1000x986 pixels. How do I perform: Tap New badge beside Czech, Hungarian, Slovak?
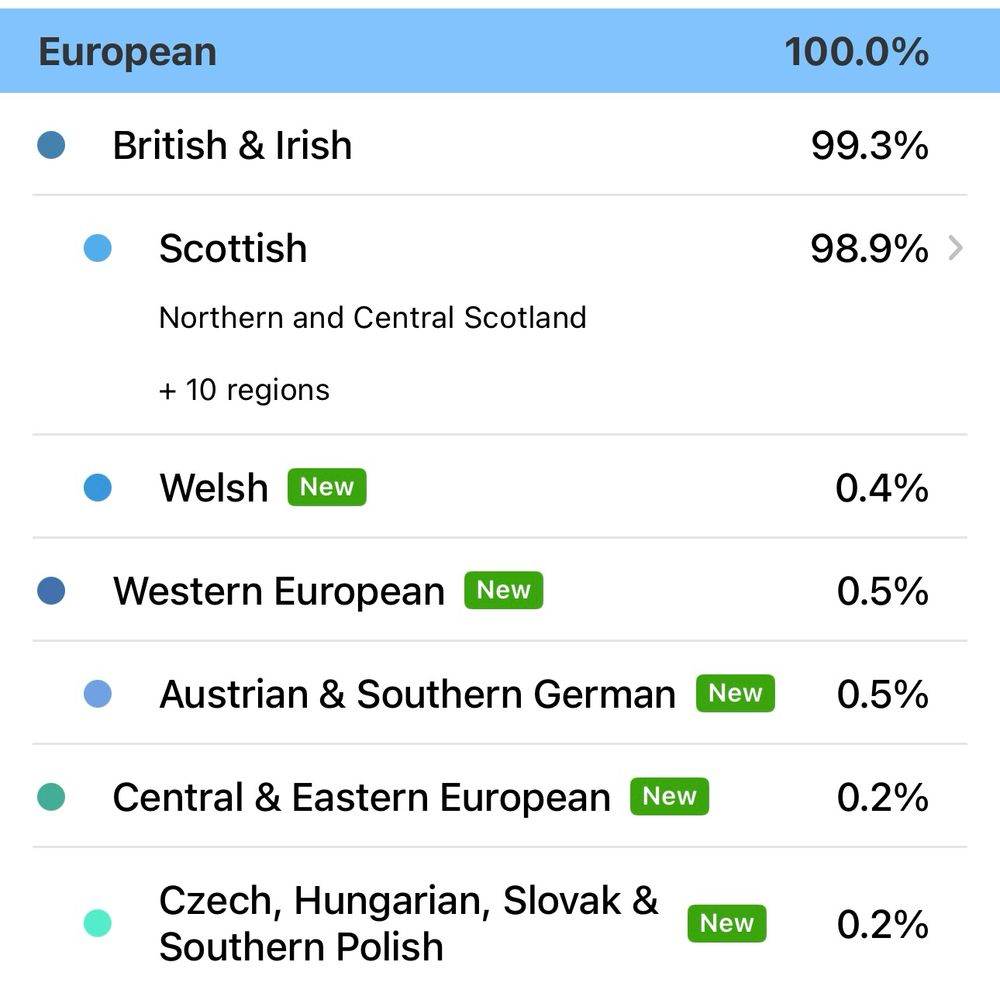[x=726, y=923]
